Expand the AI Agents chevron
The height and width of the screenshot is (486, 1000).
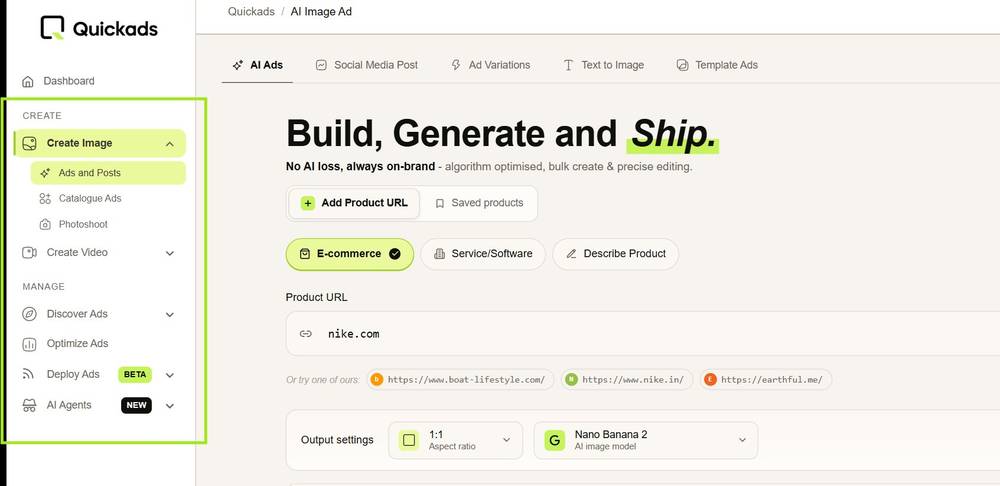pos(170,406)
